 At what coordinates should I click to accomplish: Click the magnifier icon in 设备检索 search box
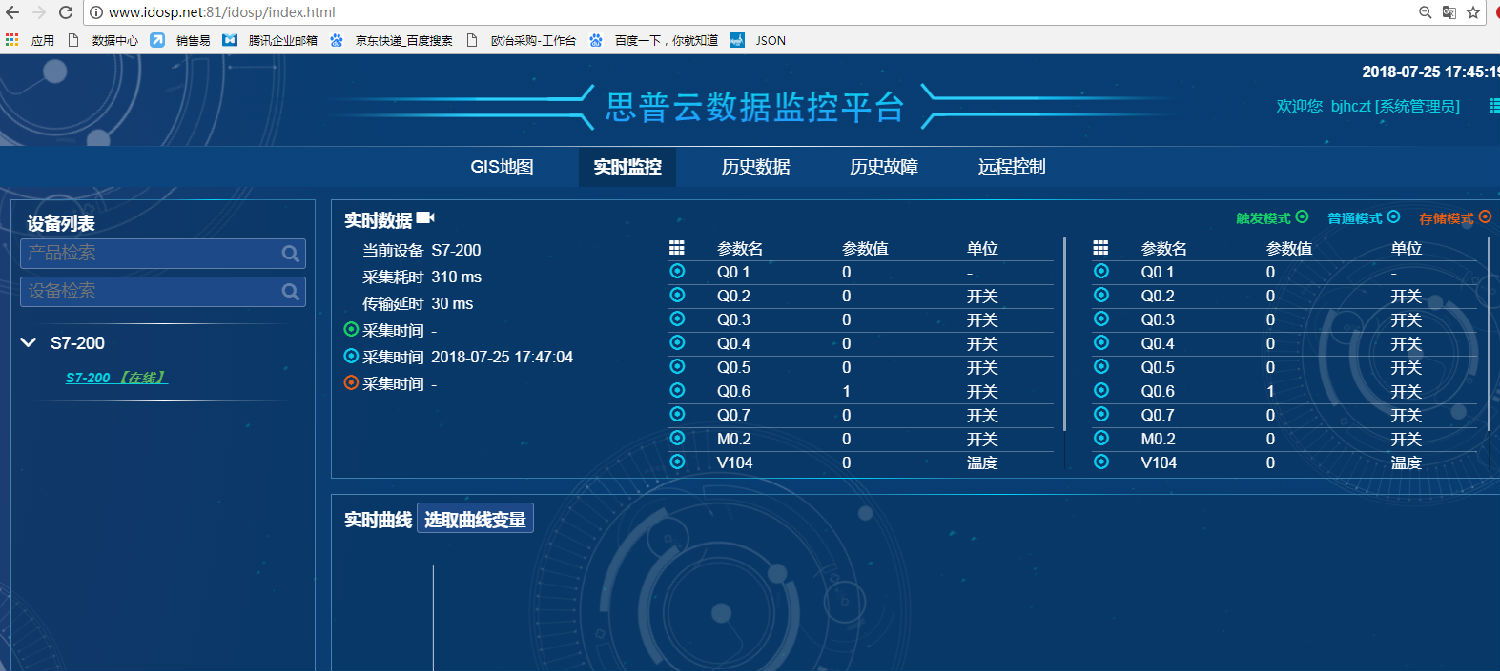[290, 293]
